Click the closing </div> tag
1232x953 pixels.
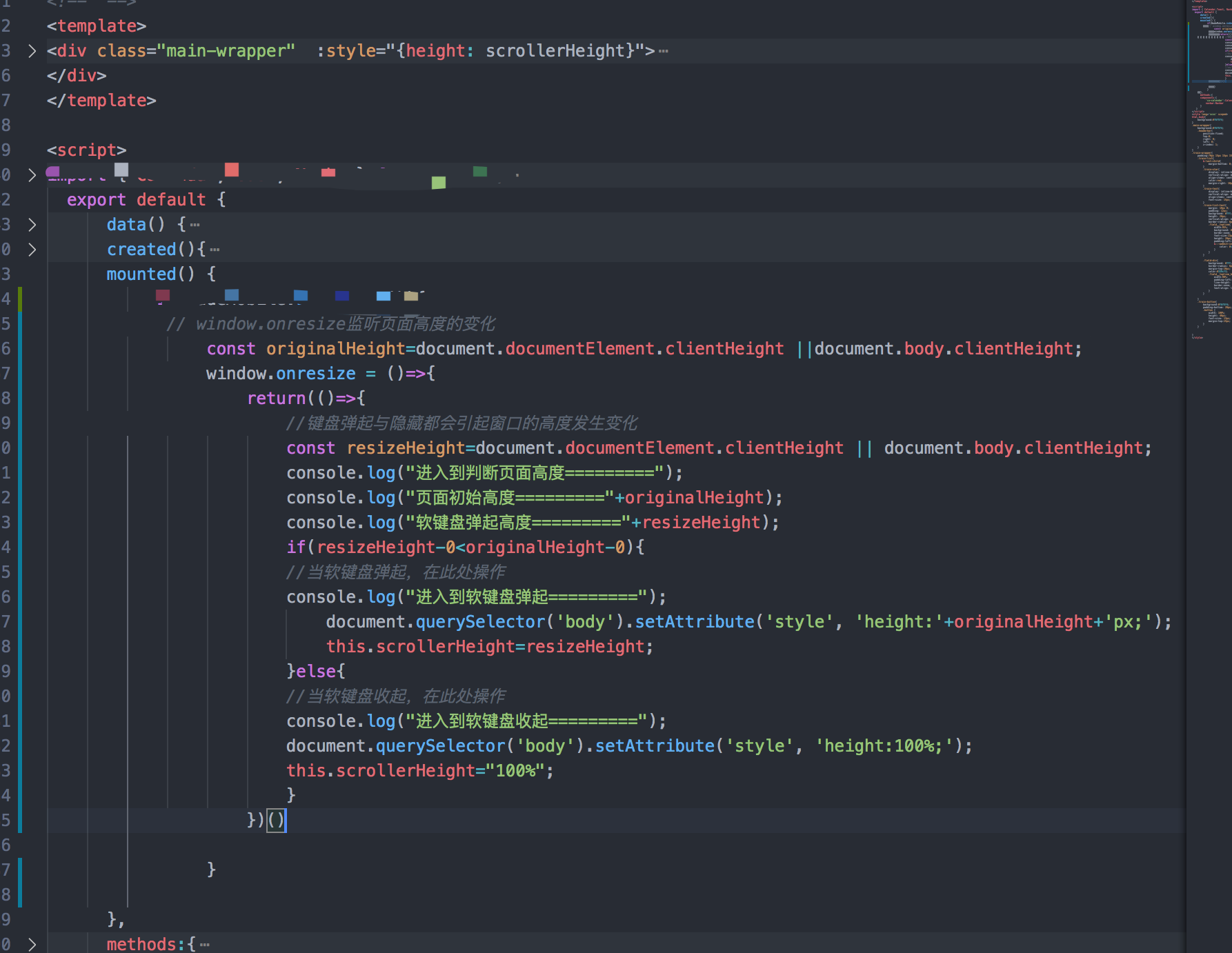77,76
